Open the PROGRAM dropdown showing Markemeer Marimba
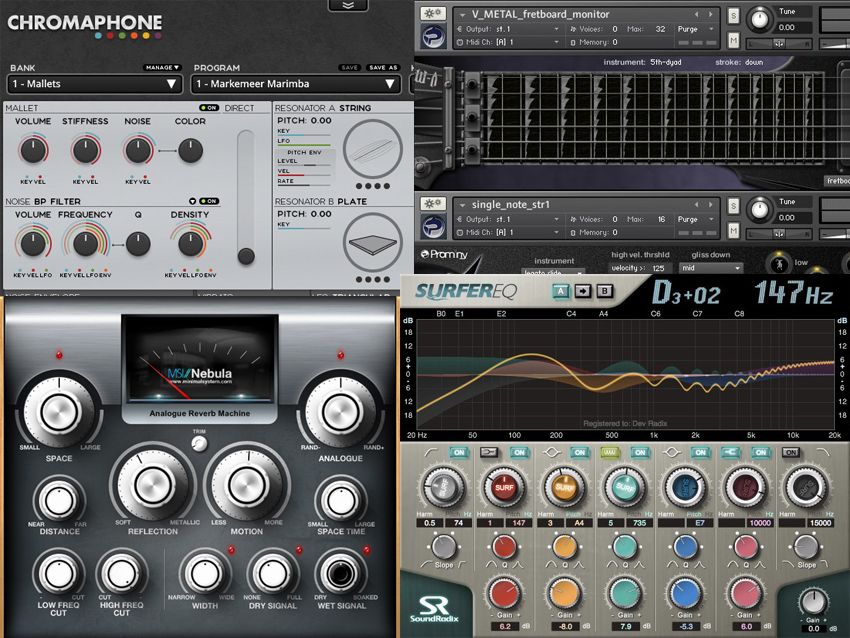This screenshot has height=638, width=850. tap(296, 84)
